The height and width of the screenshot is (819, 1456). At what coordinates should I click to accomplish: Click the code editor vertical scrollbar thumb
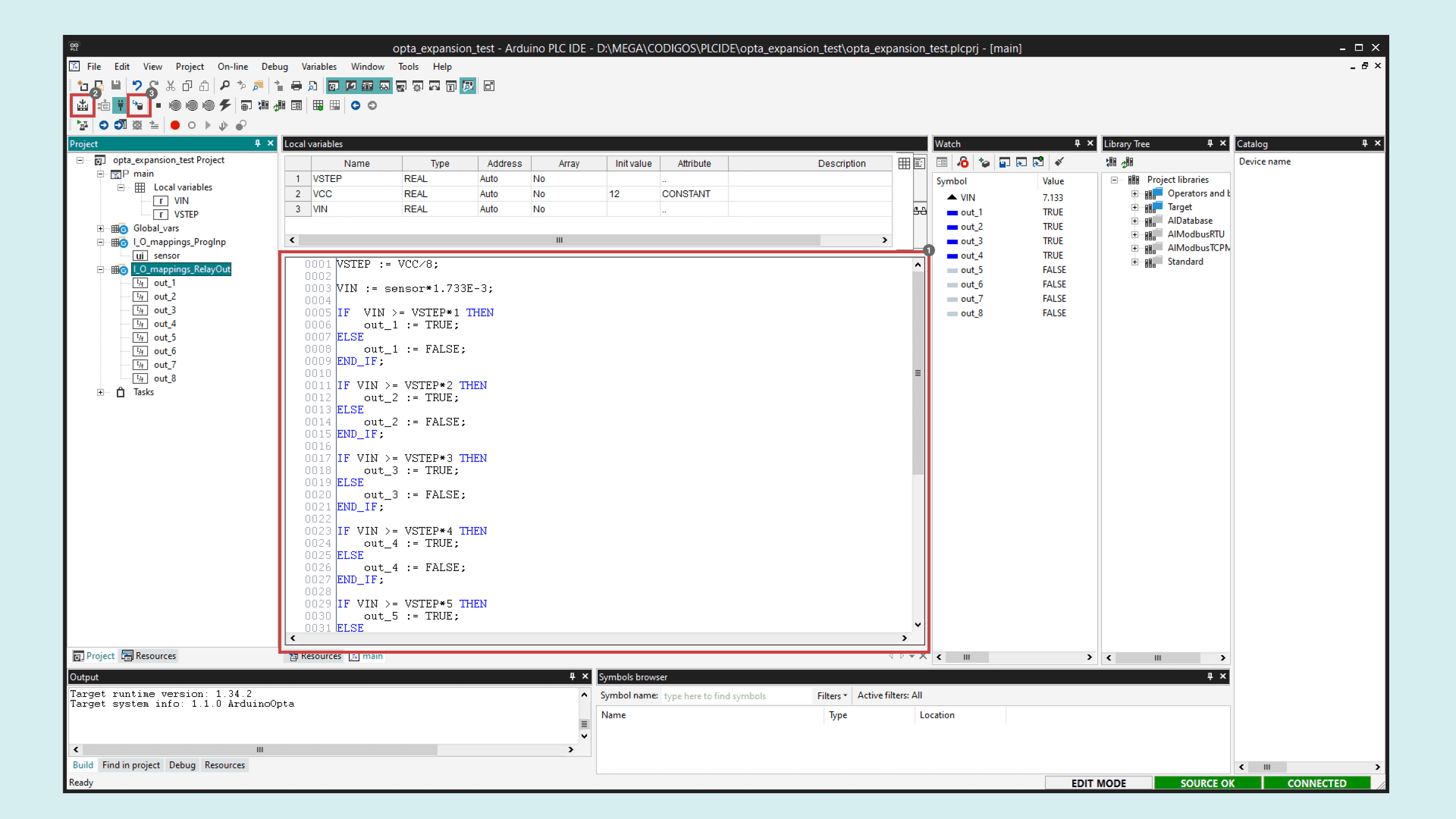pos(918,373)
